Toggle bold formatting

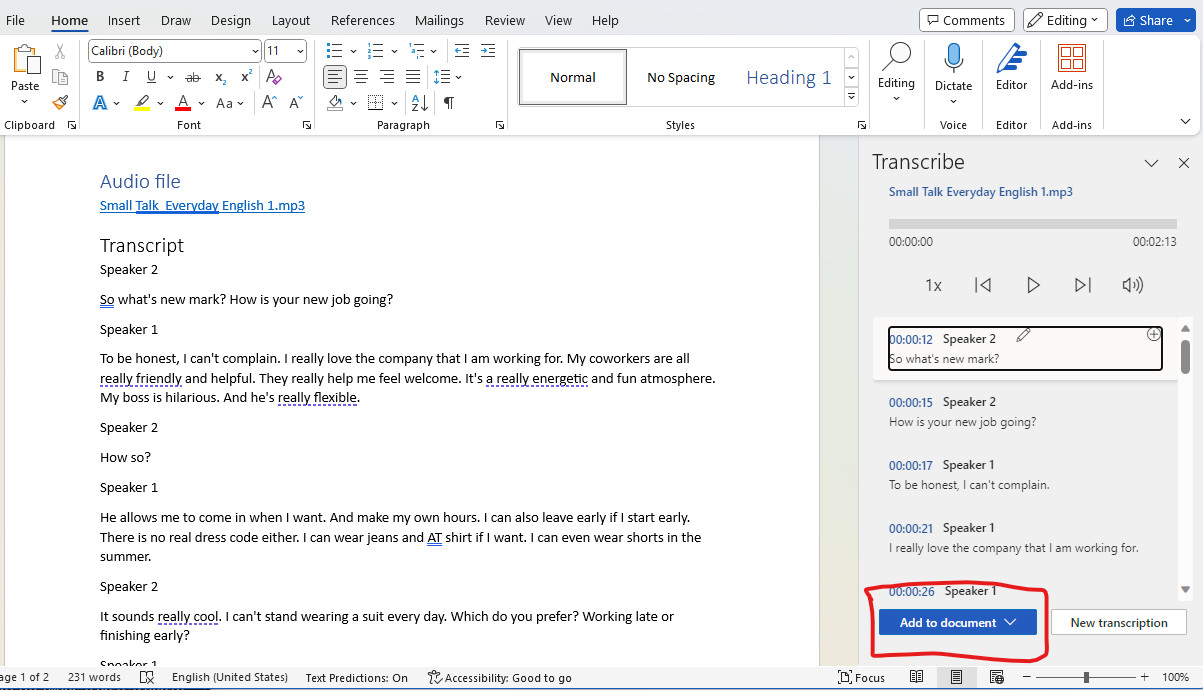[99, 76]
